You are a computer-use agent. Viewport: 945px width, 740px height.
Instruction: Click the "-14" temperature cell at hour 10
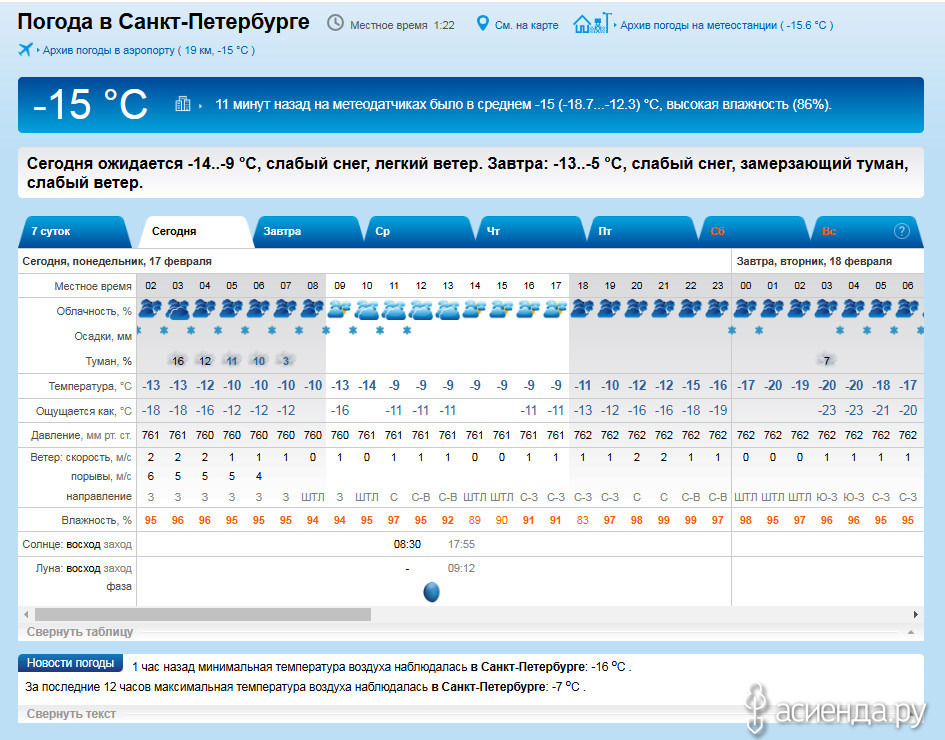point(366,386)
